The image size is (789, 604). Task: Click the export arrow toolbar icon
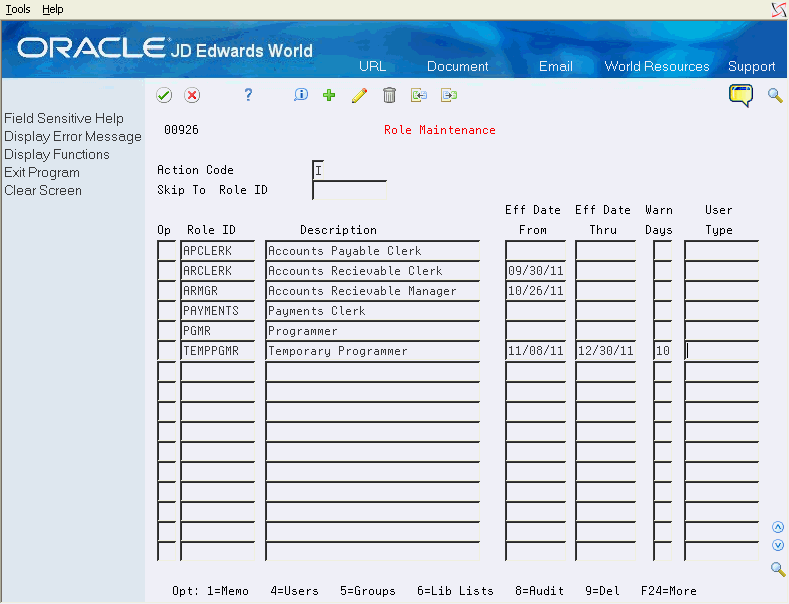pyautogui.click(x=449, y=95)
